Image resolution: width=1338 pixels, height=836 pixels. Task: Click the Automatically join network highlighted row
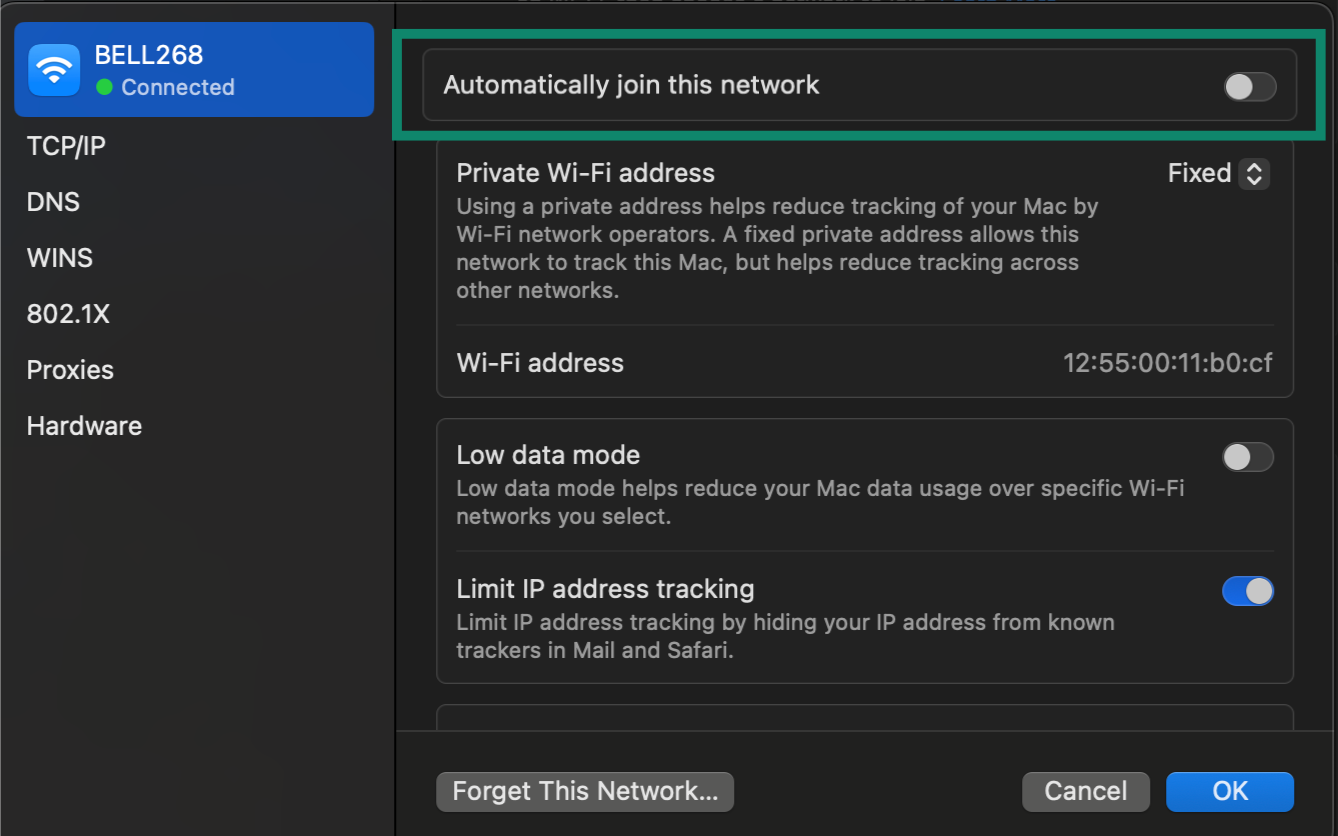coord(866,85)
